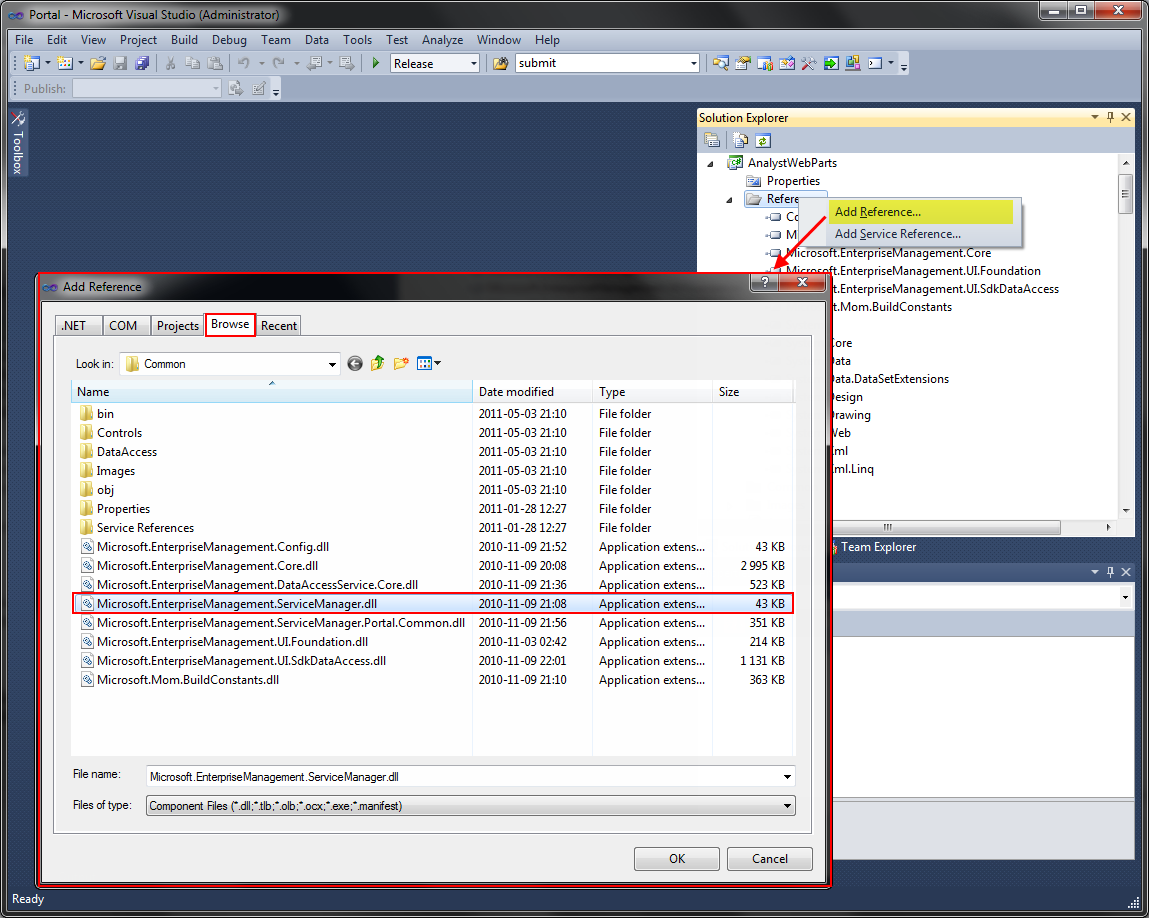The width and height of the screenshot is (1149, 918).
Task: Open the Debug menu
Action: 229,40
